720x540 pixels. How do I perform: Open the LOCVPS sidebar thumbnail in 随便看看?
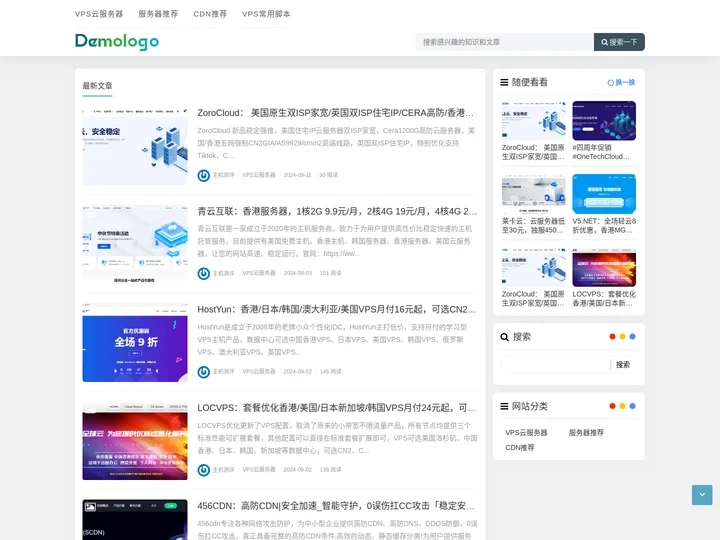tap(604, 267)
